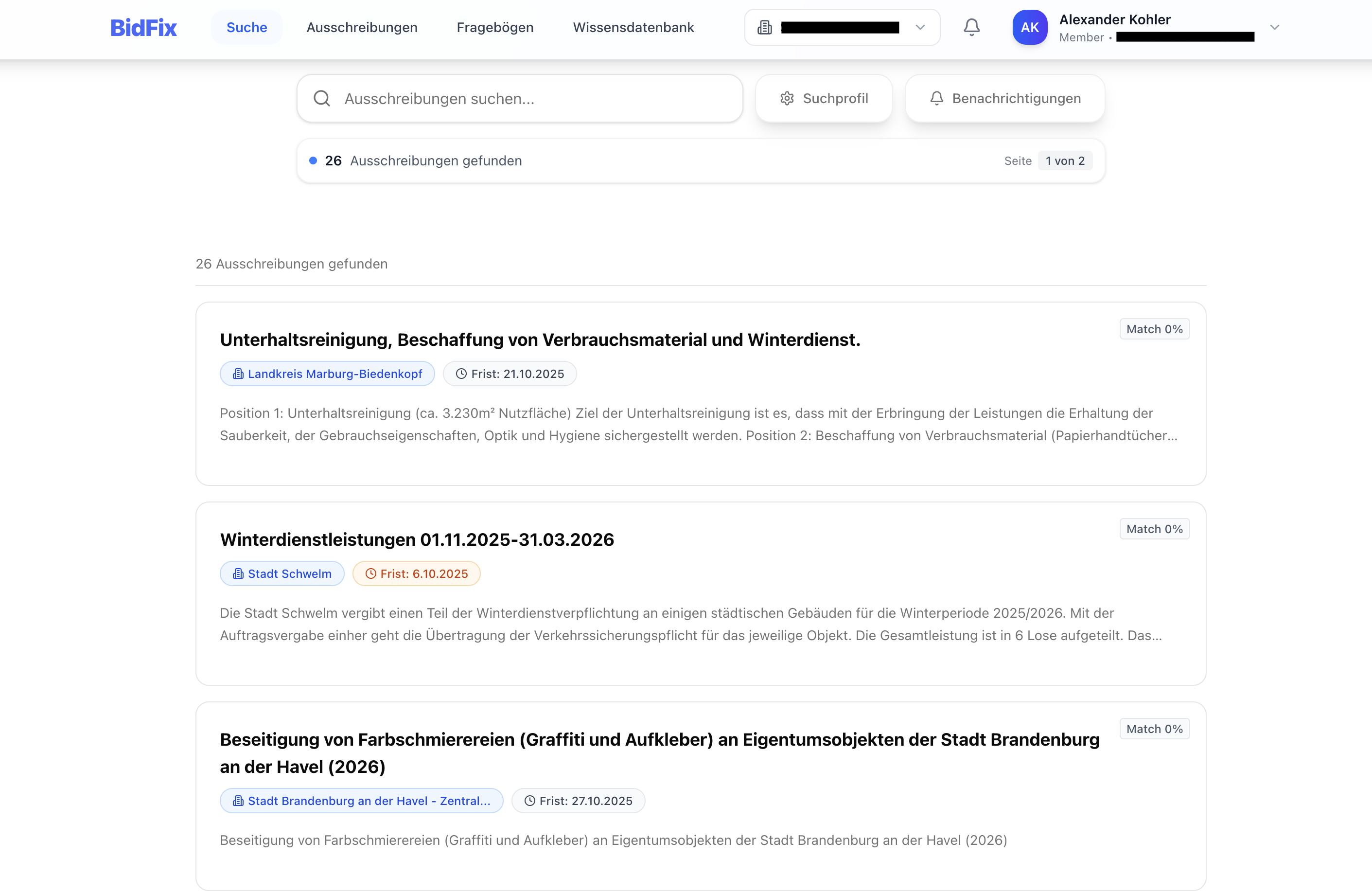
Task: Open the Suche tab
Action: click(x=246, y=27)
